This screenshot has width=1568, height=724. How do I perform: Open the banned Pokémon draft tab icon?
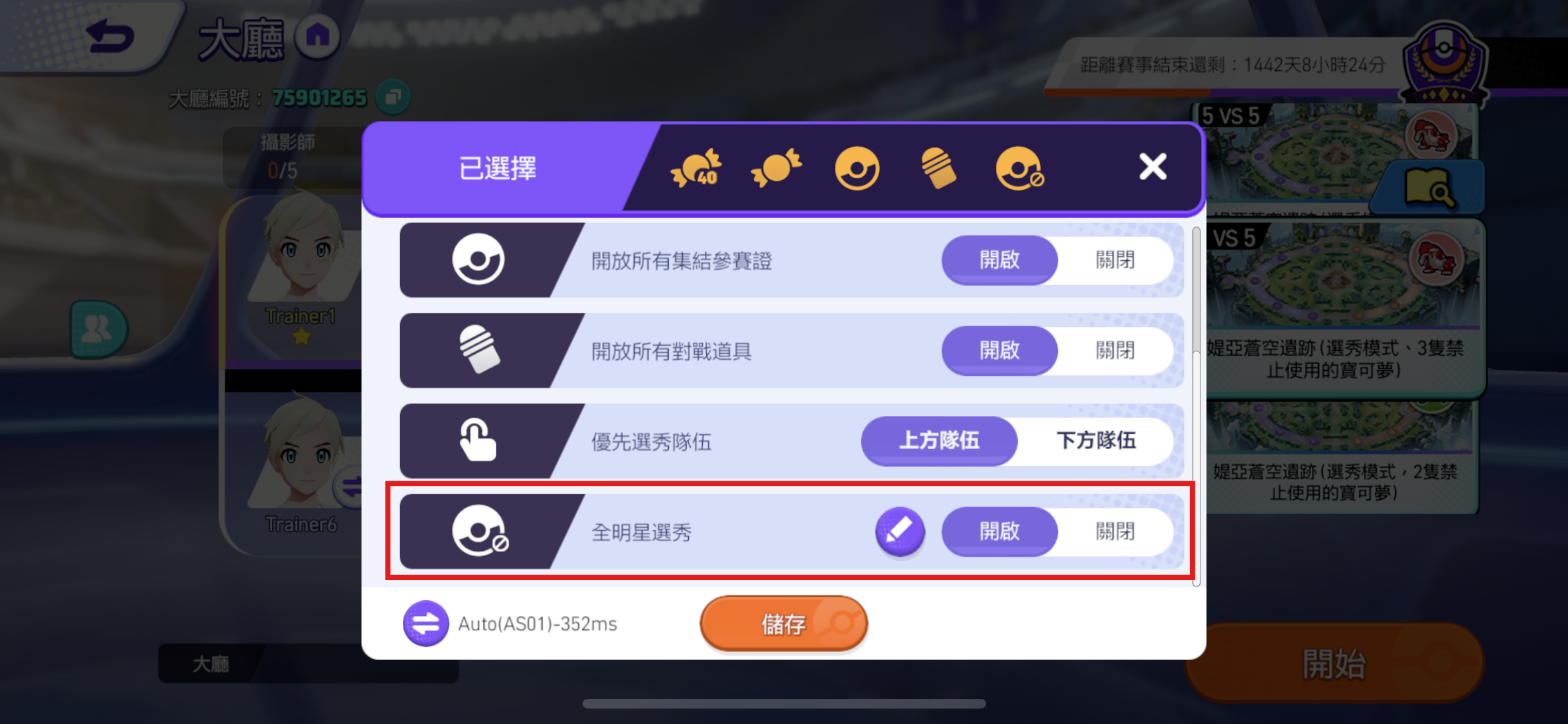[x=1020, y=169]
